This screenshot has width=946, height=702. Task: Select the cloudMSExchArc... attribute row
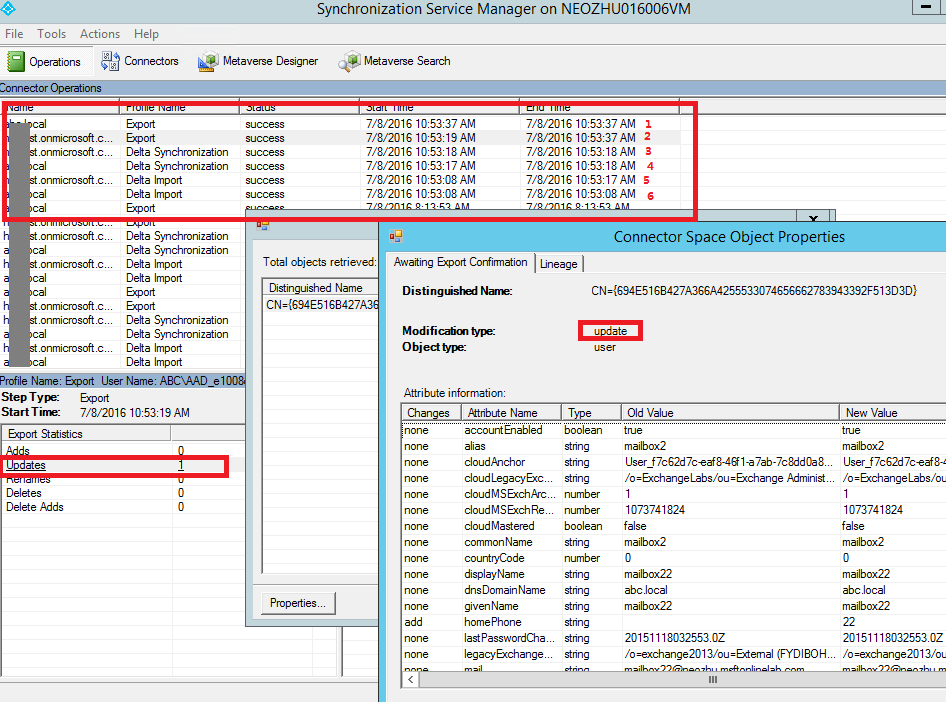pyautogui.click(x=674, y=494)
